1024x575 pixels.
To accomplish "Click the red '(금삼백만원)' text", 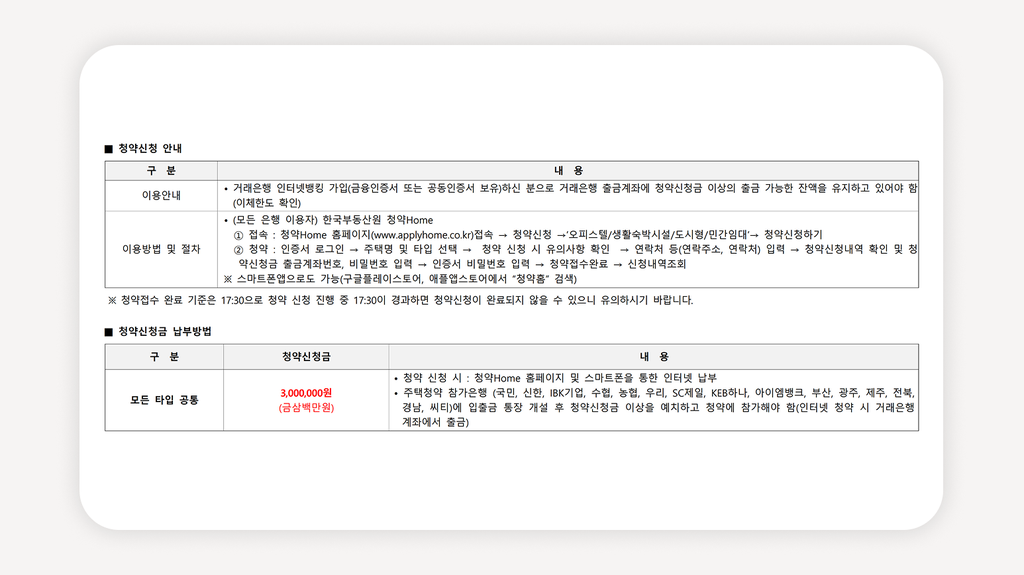I will pyautogui.click(x=306, y=408).
